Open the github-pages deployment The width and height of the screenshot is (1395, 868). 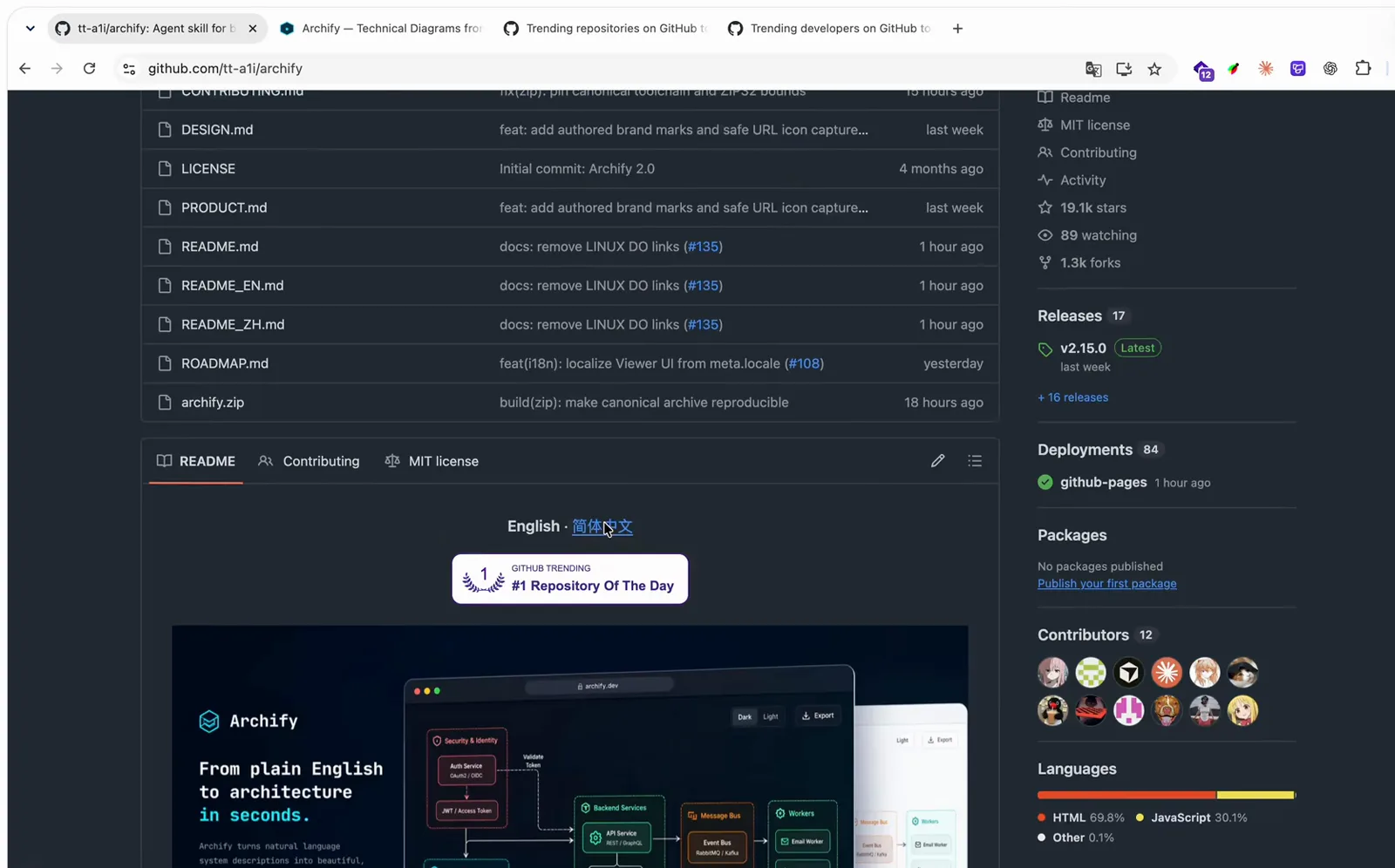(1103, 482)
